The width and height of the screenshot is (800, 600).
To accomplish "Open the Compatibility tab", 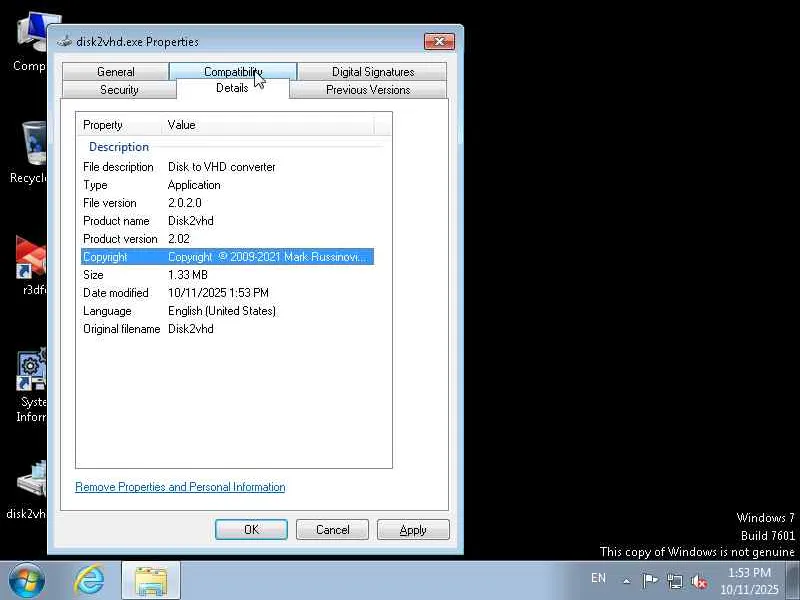I will point(233,72).
